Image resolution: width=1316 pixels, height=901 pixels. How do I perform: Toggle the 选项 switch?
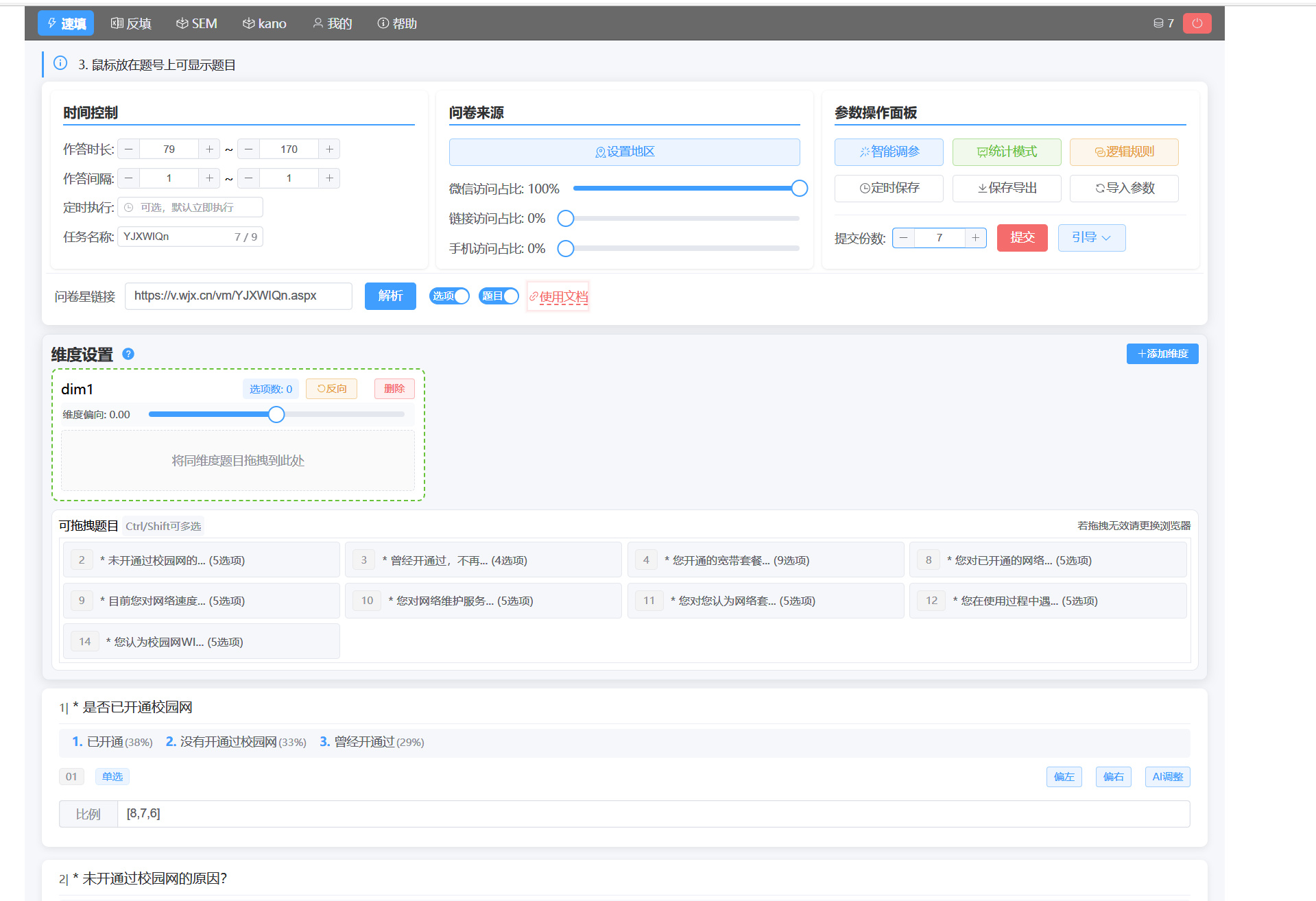449,296
